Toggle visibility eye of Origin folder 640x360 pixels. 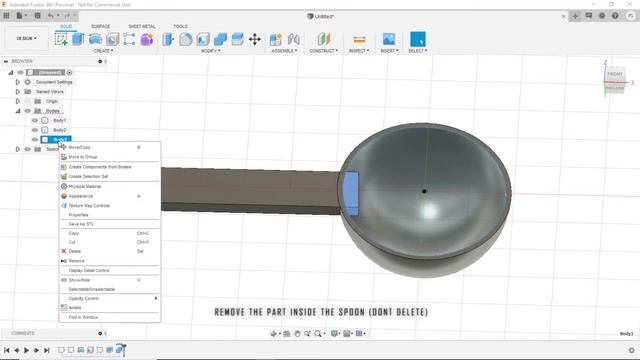point(28,101)
